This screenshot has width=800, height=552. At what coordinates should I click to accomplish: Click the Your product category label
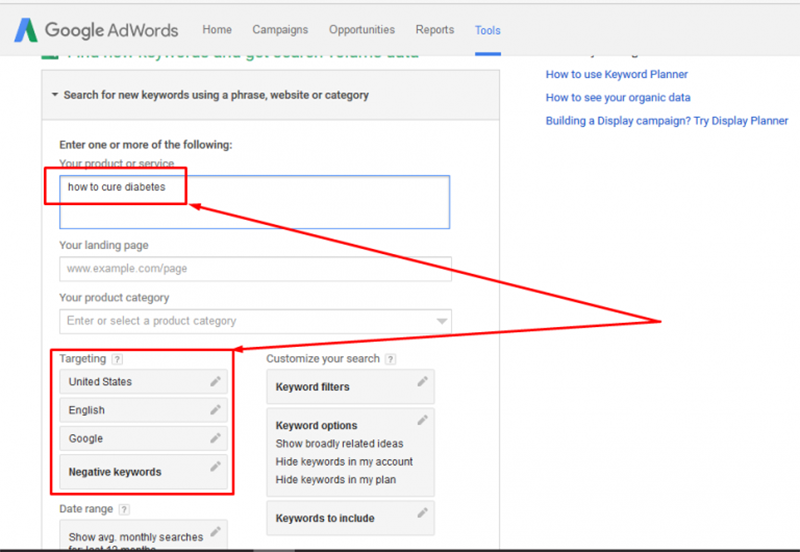pyautogui.click(x=114, y=298)
